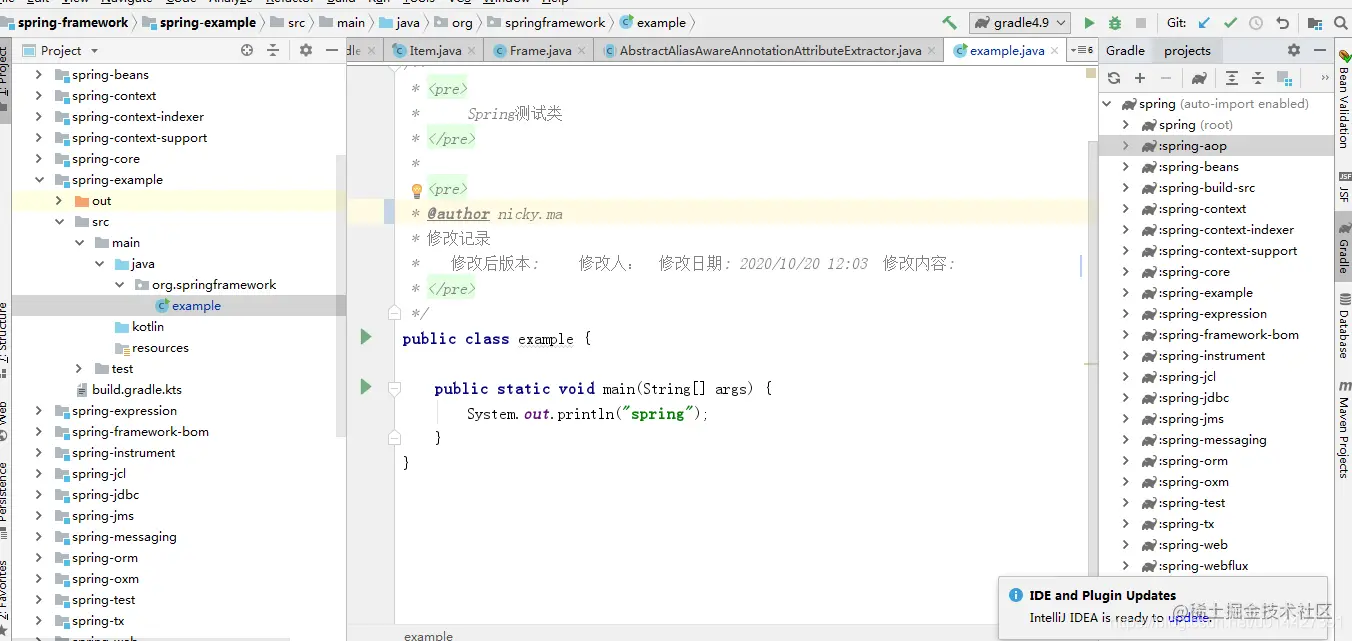Viewport: 1352px width, 641px height.
Task: Collapse all in Gradle panel toolbar
Action: 1258,78
